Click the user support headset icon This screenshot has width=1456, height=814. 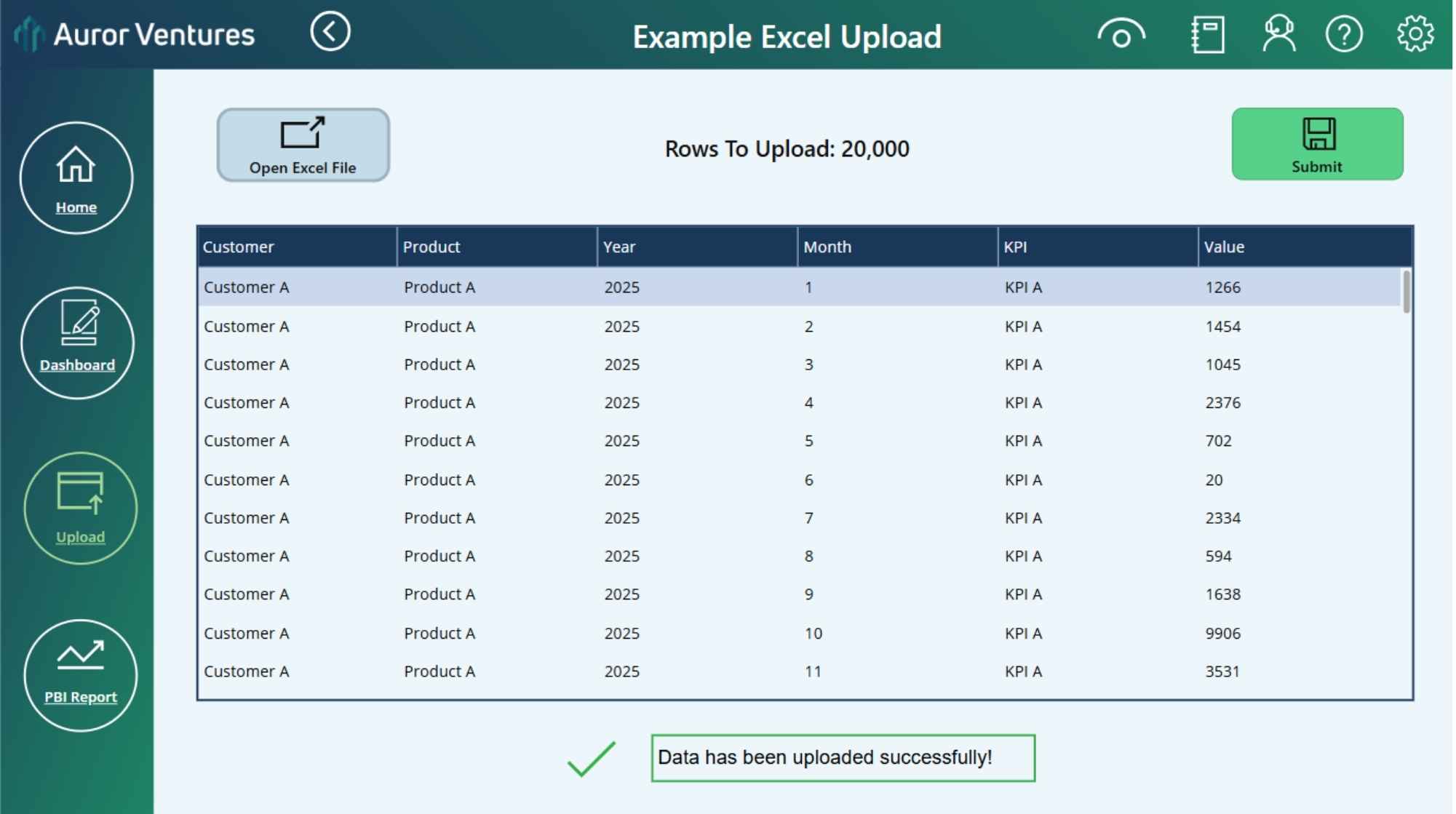[x=1278, y=34]
